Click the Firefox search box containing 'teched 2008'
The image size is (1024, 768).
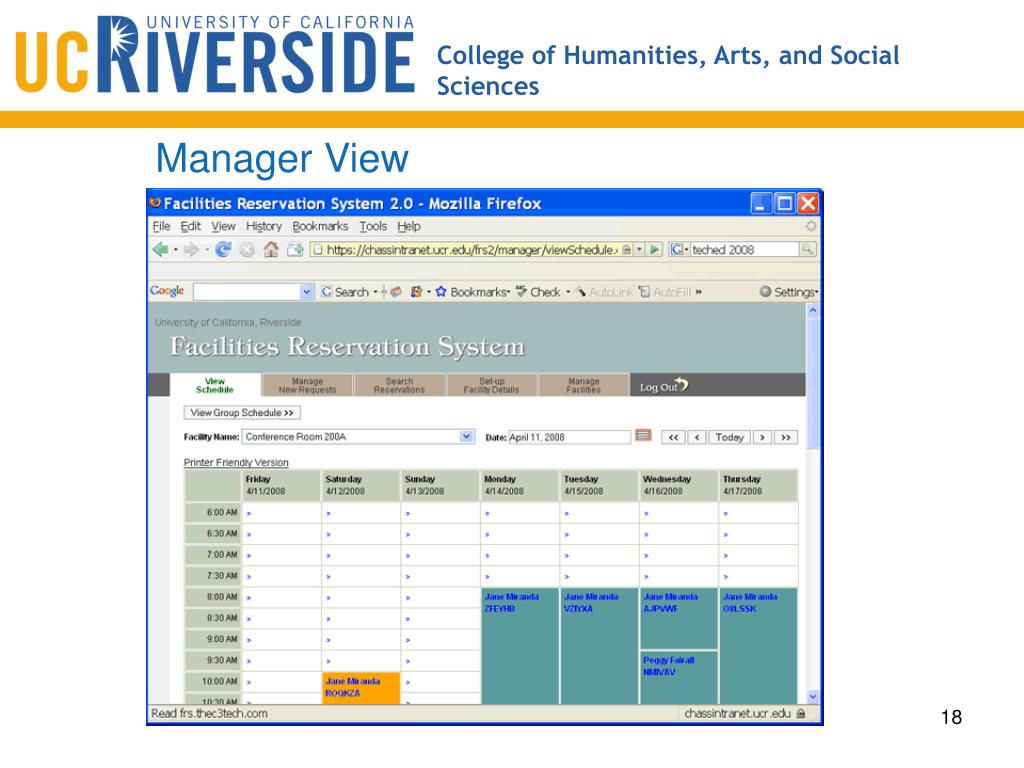[x=744, y=249]
